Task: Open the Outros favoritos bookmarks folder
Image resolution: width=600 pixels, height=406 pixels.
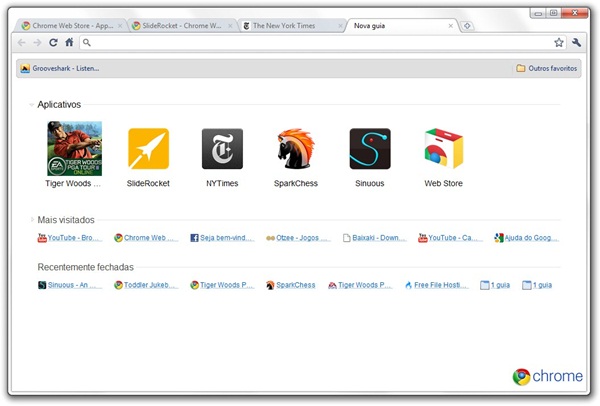Action: (547, 68)
